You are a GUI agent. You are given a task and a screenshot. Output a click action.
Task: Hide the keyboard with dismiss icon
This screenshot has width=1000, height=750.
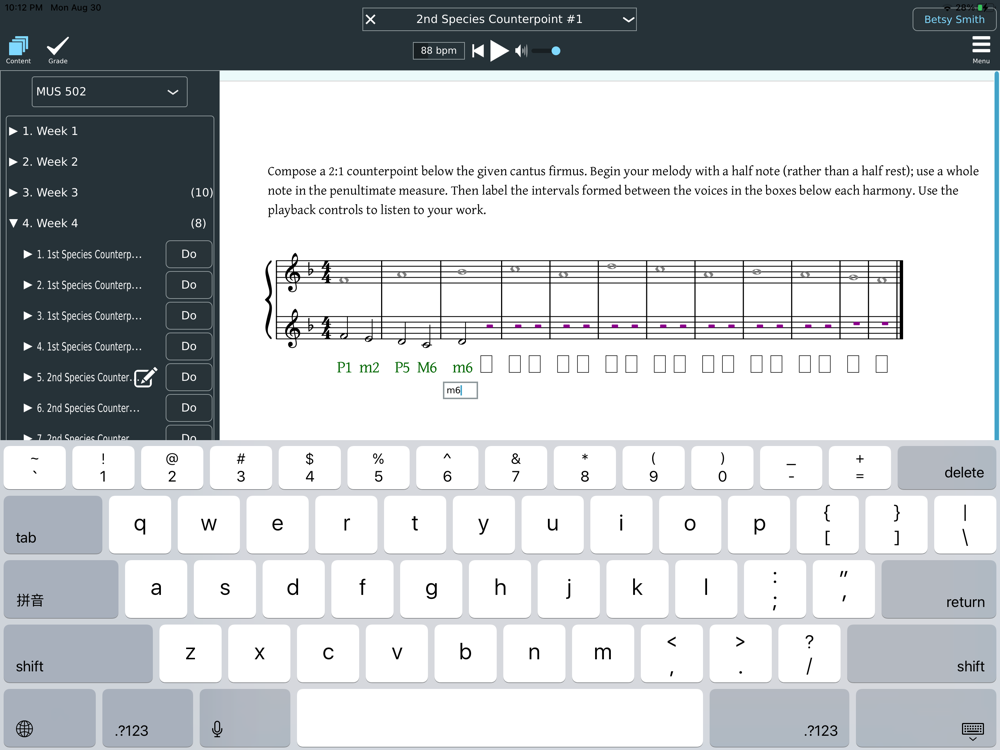click(x=973, y=730)
